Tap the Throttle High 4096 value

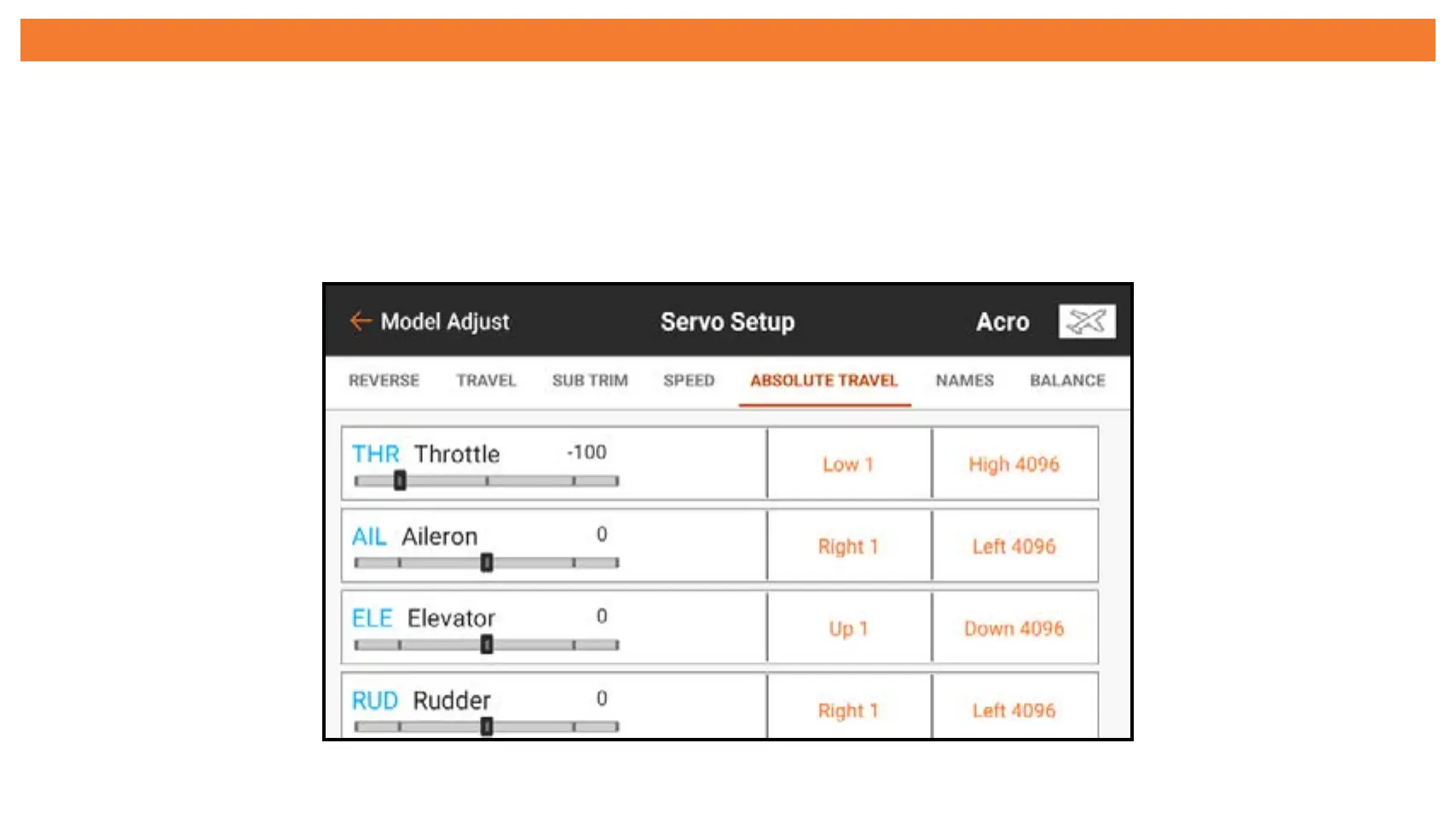(1014, 464)
